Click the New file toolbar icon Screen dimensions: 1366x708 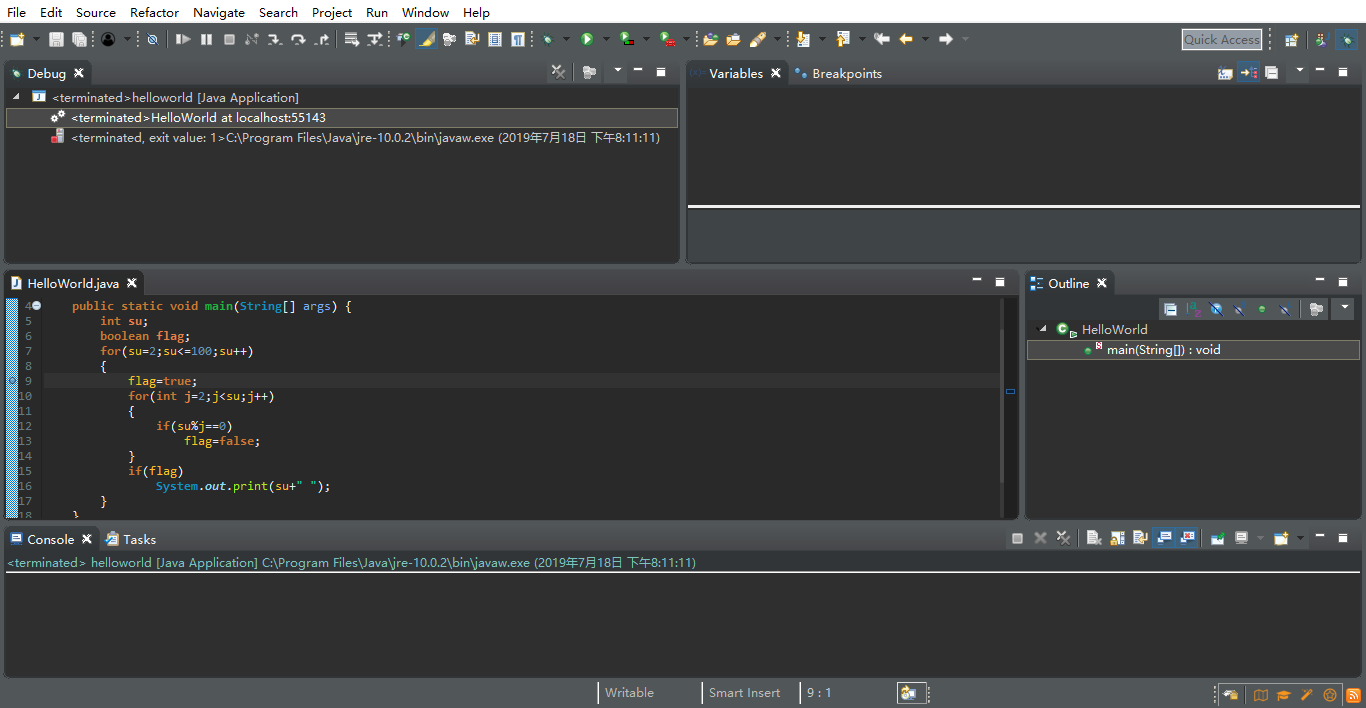(x=17, y=39)
